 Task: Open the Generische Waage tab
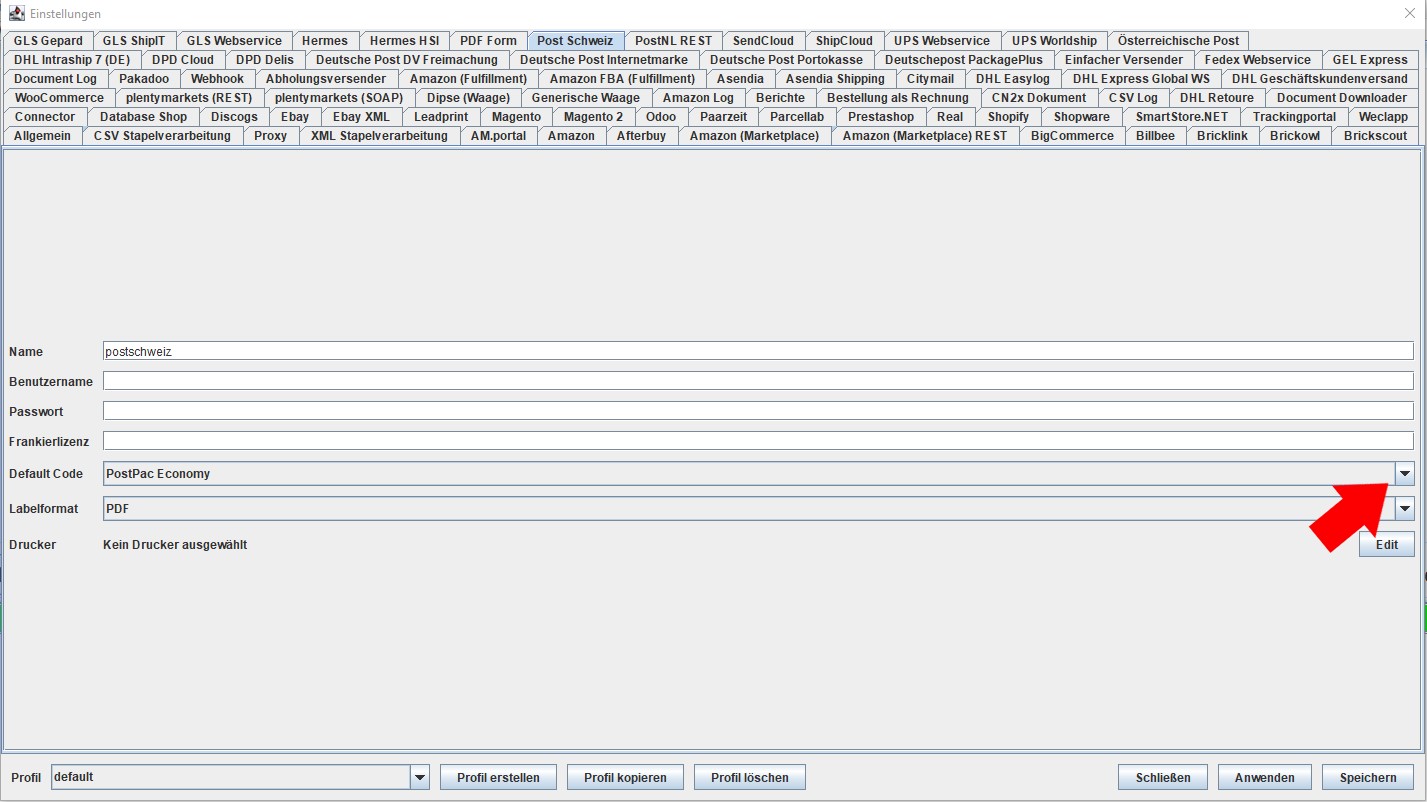[586, 98]
